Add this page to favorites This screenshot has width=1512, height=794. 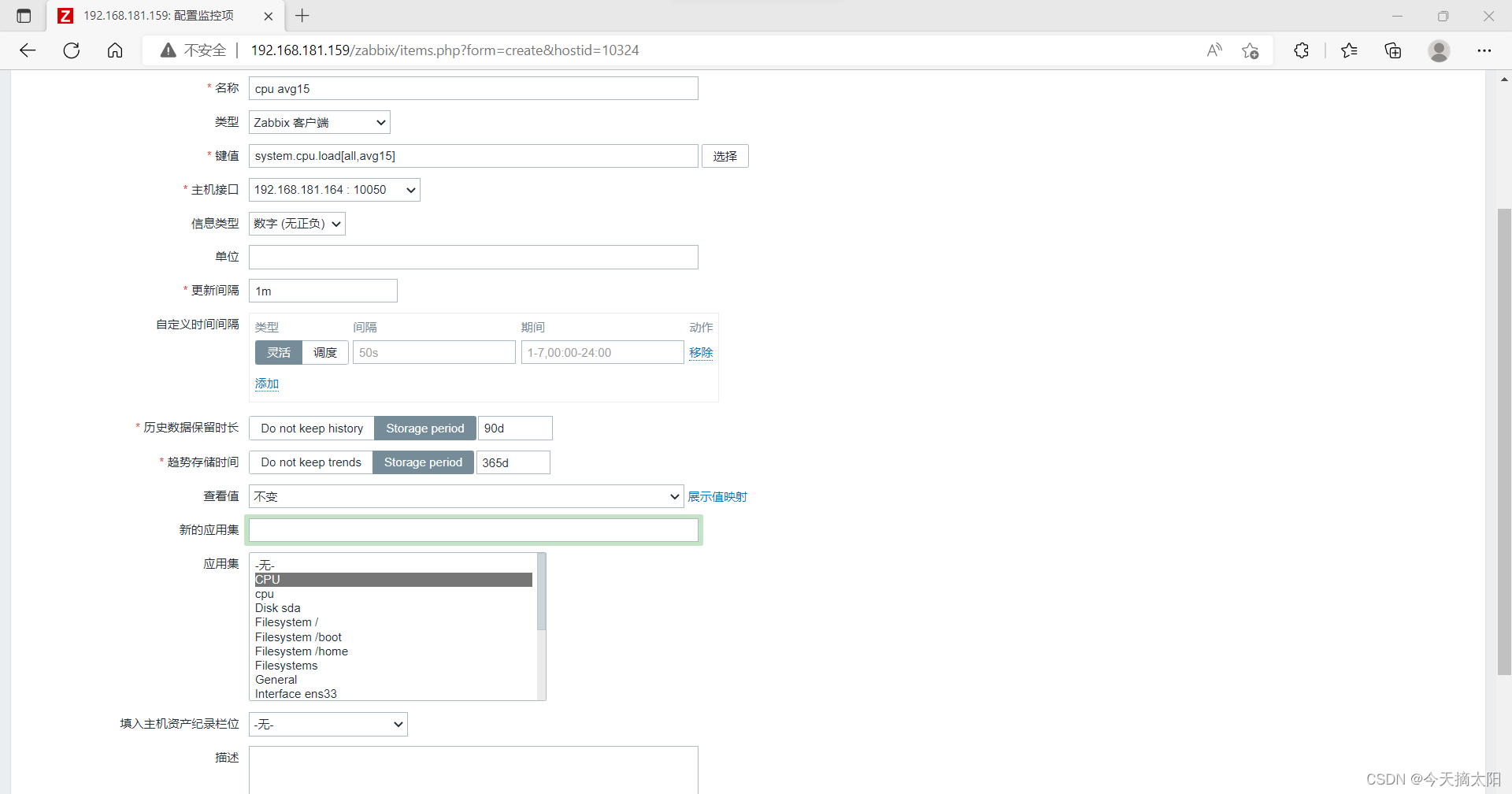coord(1250,50)
